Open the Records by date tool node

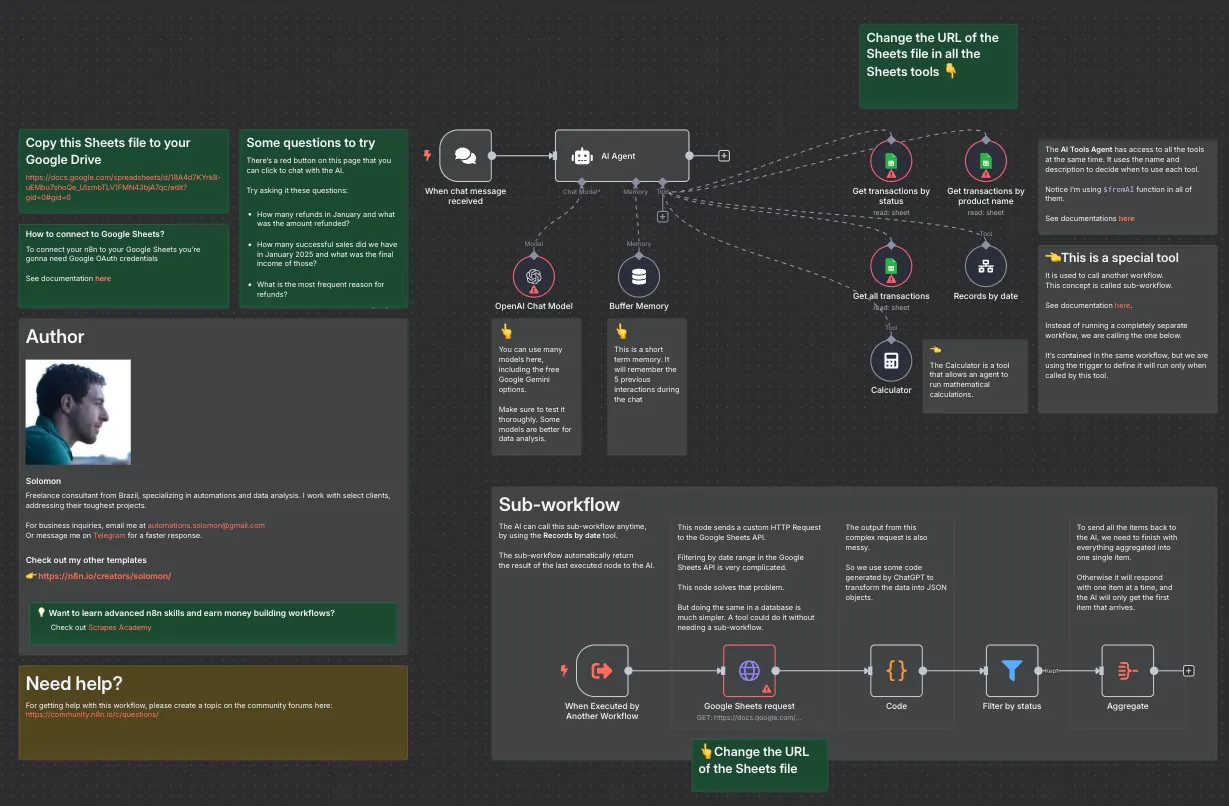(x=986, y=267)
